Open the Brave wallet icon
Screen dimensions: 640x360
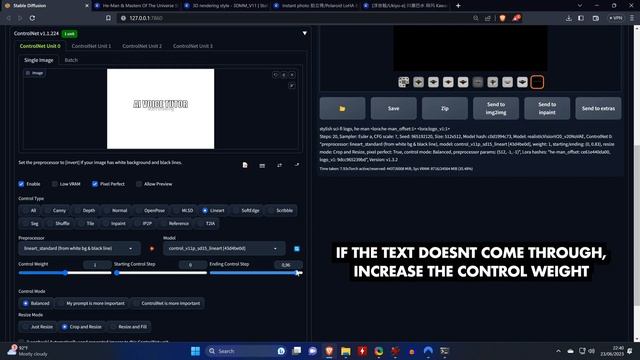tap(596, 18)
